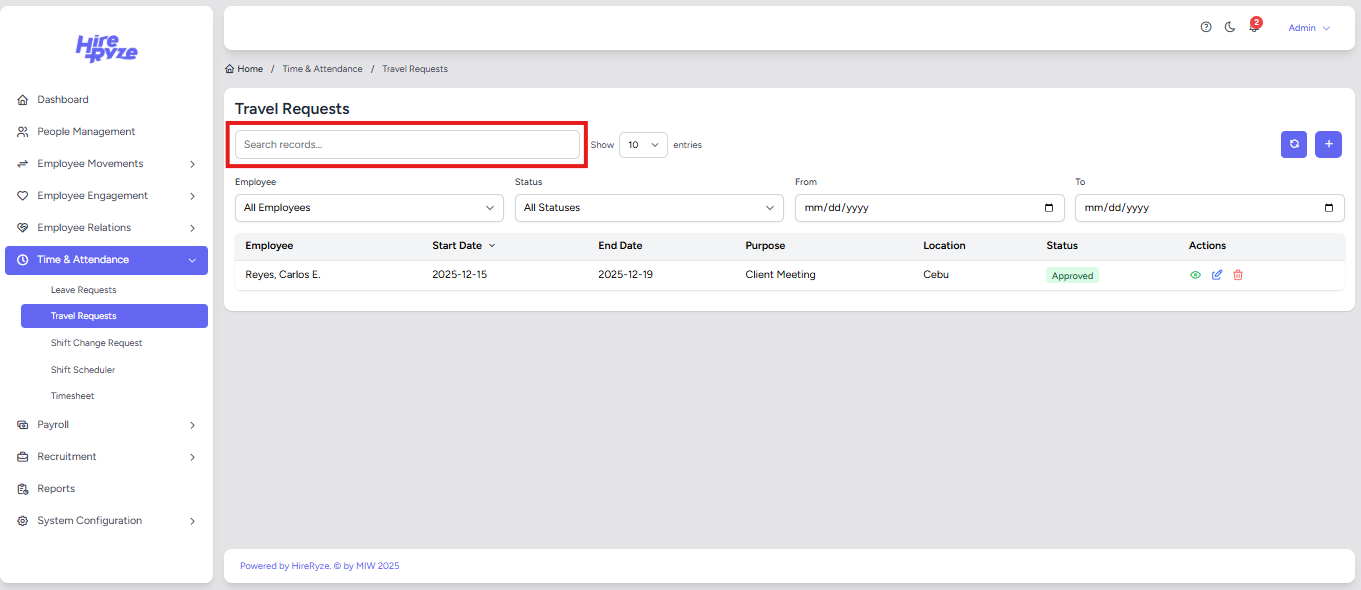Open Leave Requests in sidebar
The width and height of the screenshot is (1361, 590).
coord(84,290)
